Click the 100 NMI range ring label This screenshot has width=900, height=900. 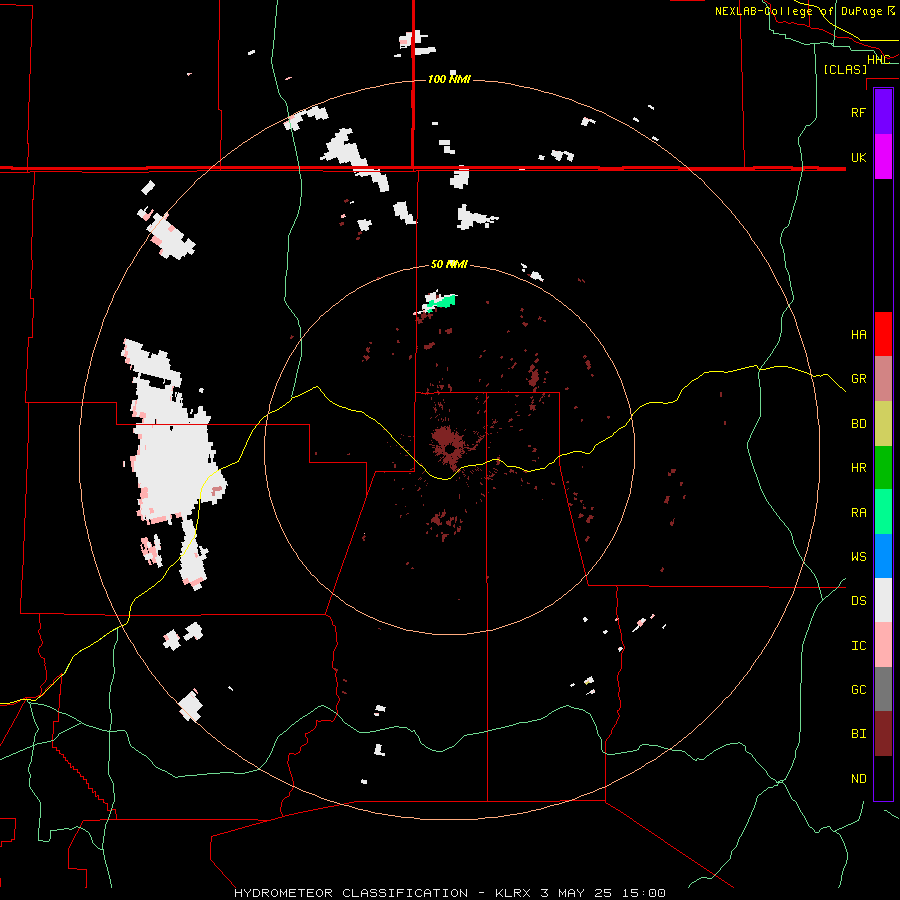pyautogui.click(x=449, y=79)
